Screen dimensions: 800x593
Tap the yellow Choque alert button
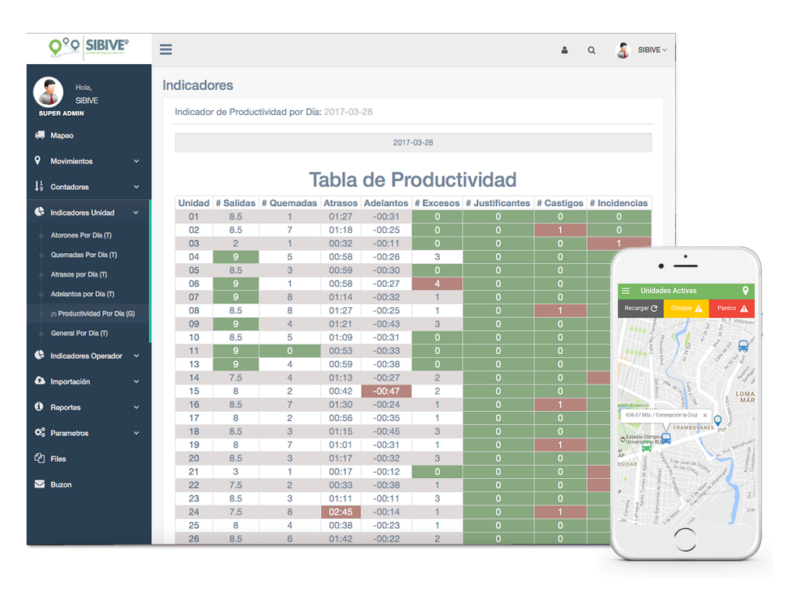(686, 308)
